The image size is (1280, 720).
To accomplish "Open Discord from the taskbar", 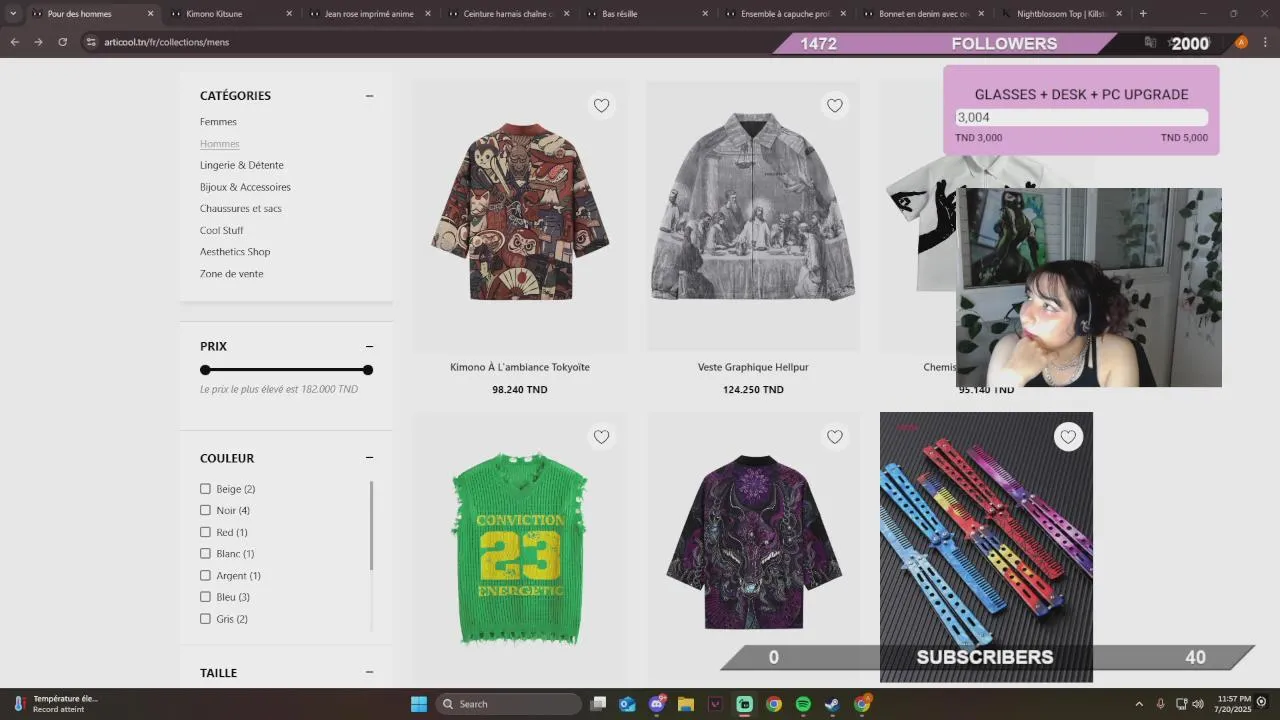I will pyautogui.click(x=657, y=704).
